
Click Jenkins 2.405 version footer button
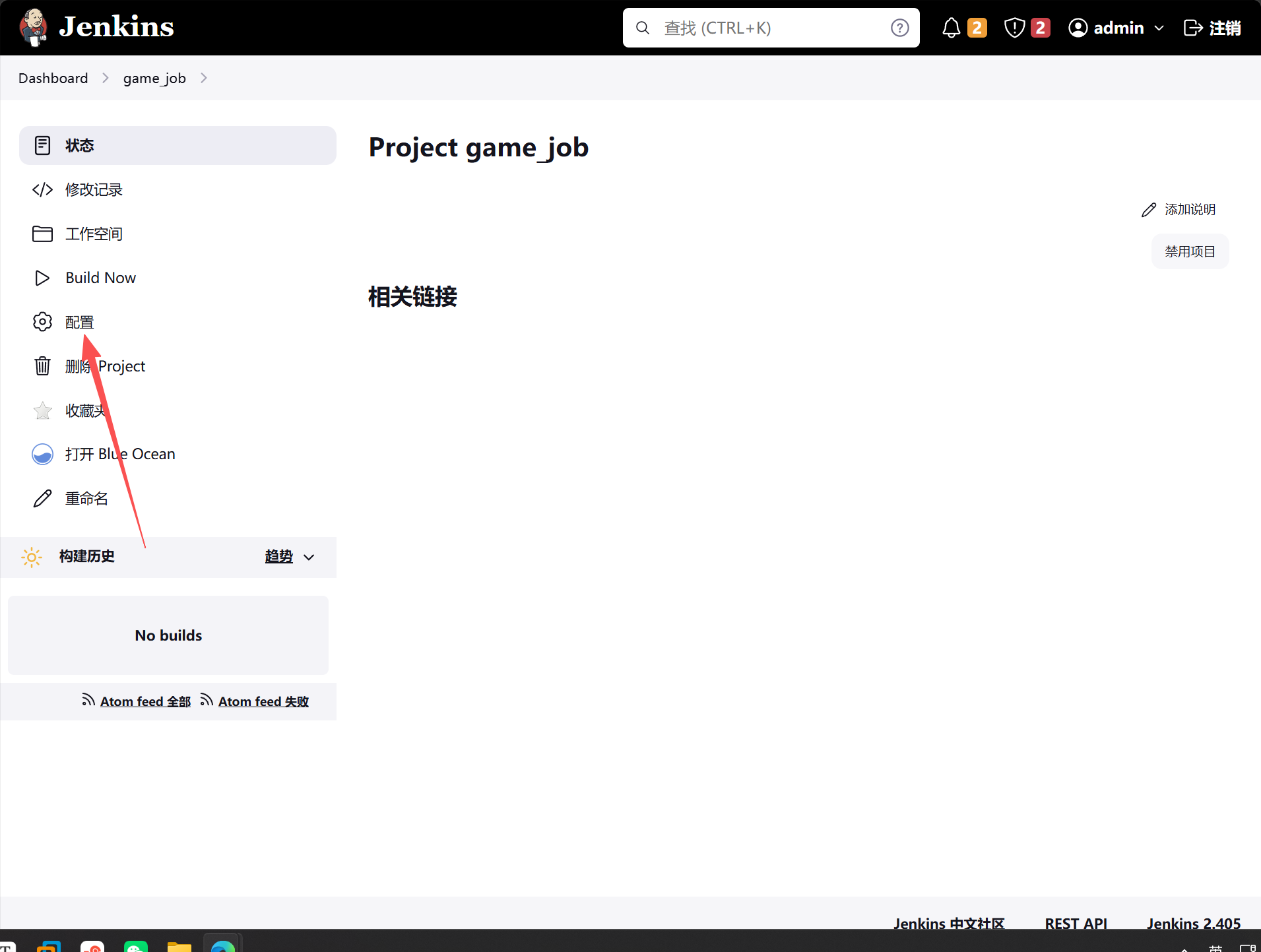click(1194, 923)
